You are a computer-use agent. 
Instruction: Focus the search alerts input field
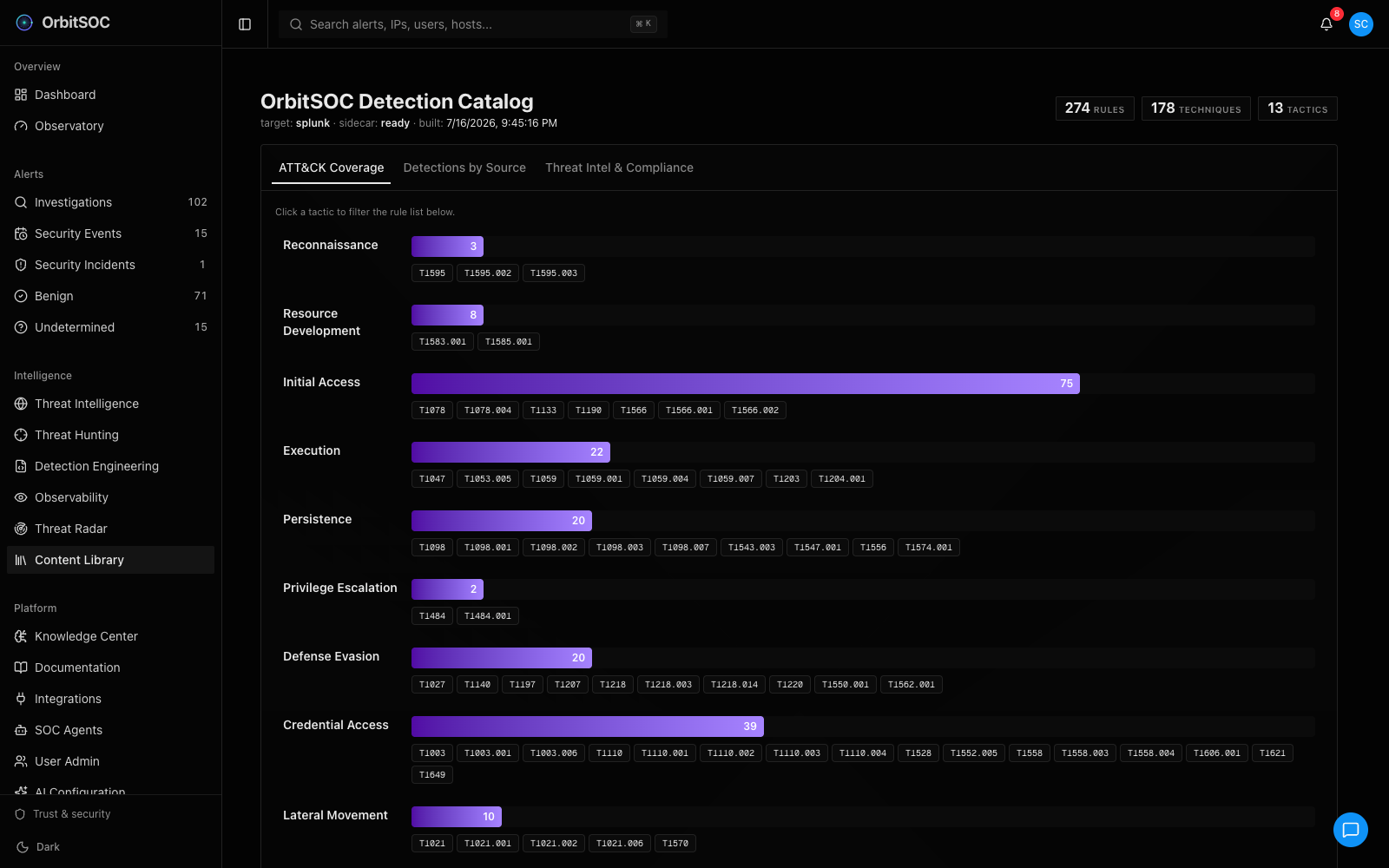point(473,24)
